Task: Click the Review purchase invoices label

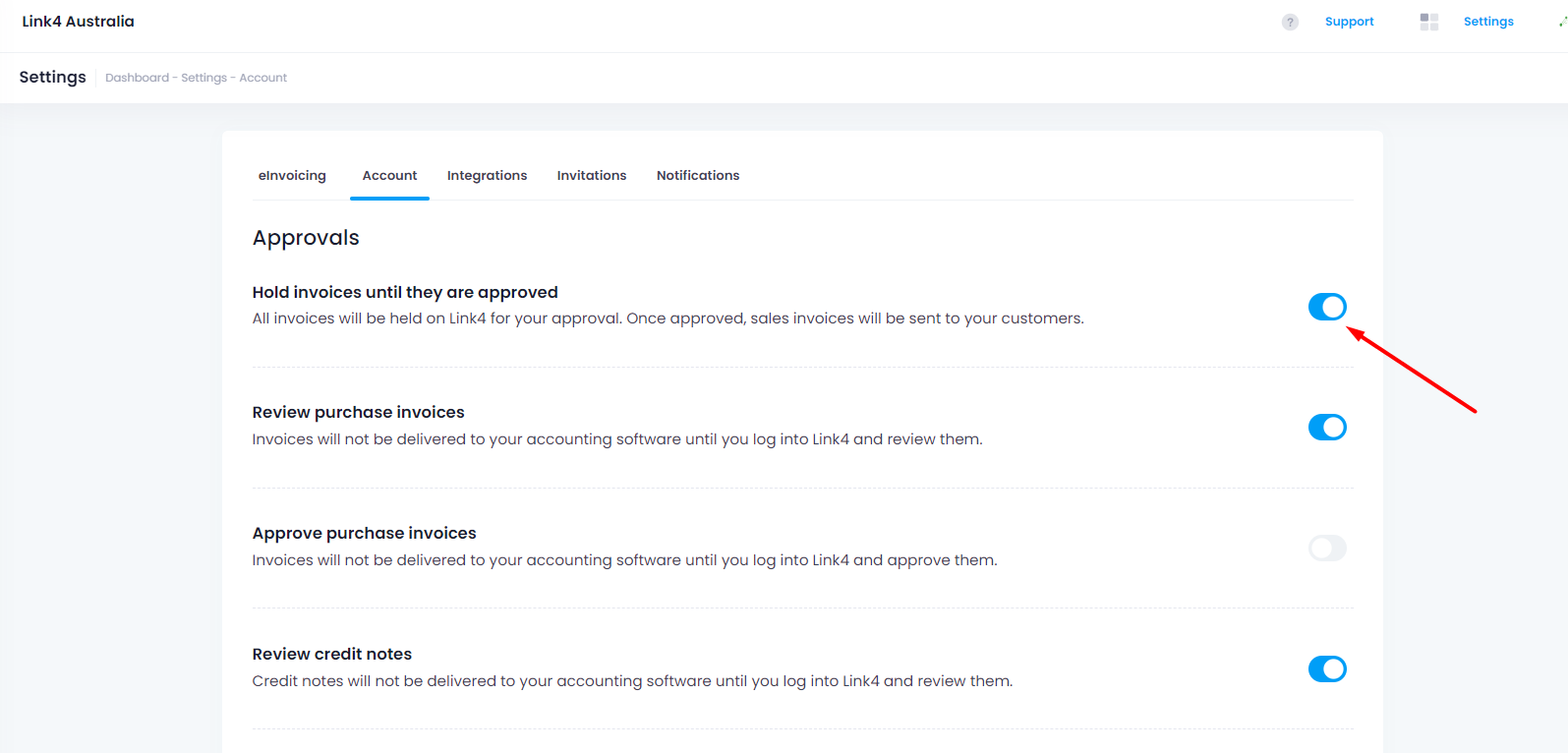Action: pyautogui.click(x=358, y=412)
